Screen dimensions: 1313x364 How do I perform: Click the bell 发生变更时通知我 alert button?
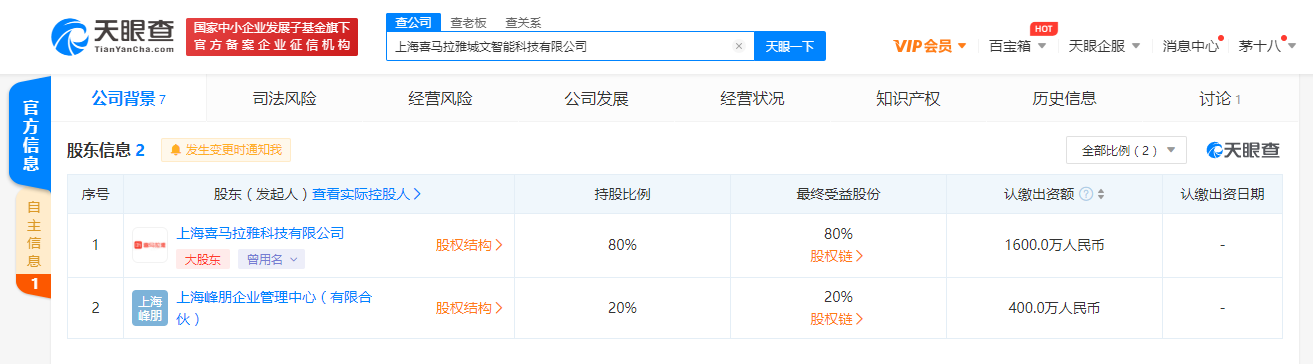point(226,150)
